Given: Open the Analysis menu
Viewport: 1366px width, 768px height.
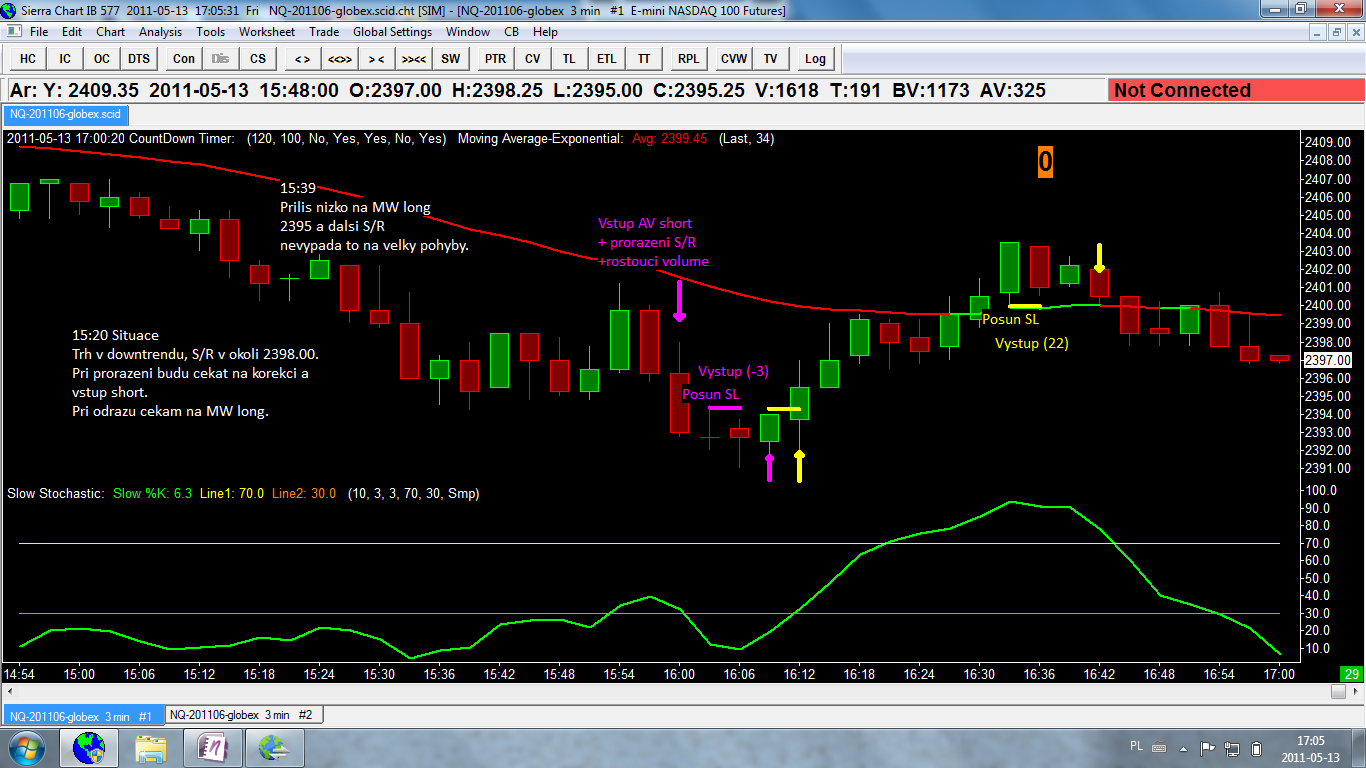Looking at the screenshot, I should click(160, 32).
